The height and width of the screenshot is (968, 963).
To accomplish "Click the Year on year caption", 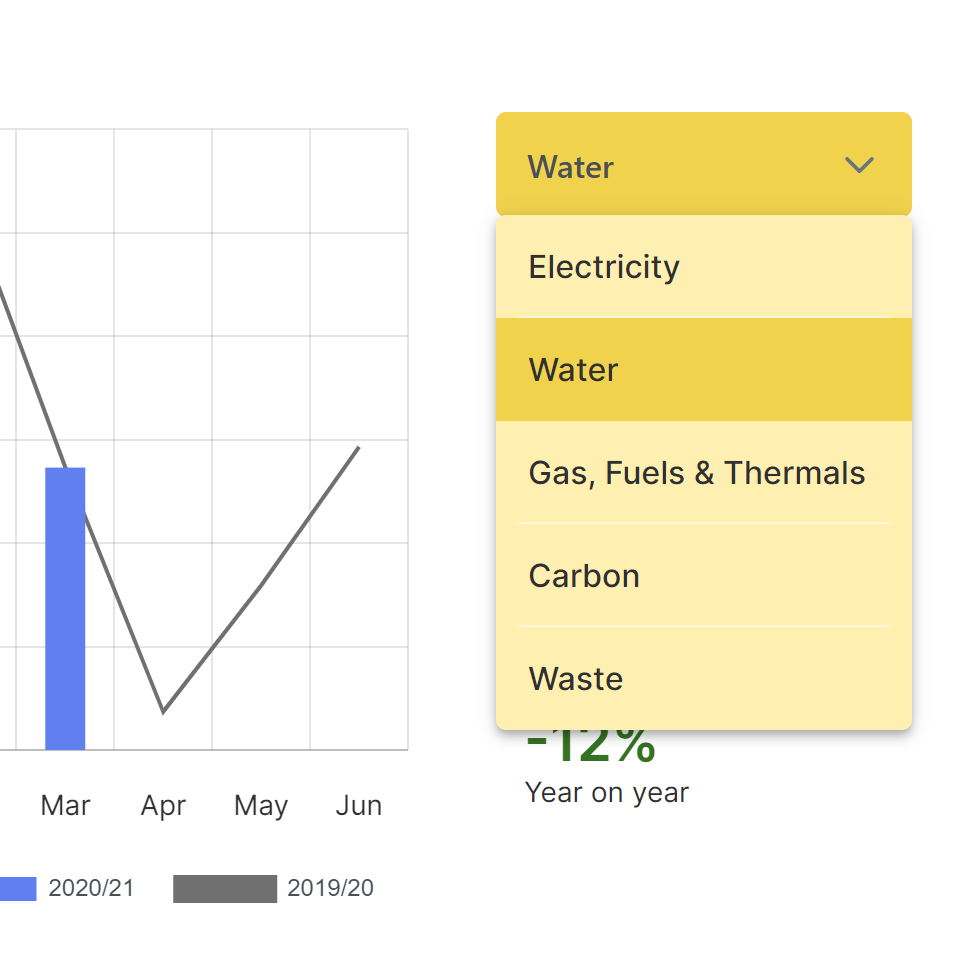I will (x=607, y=793).
